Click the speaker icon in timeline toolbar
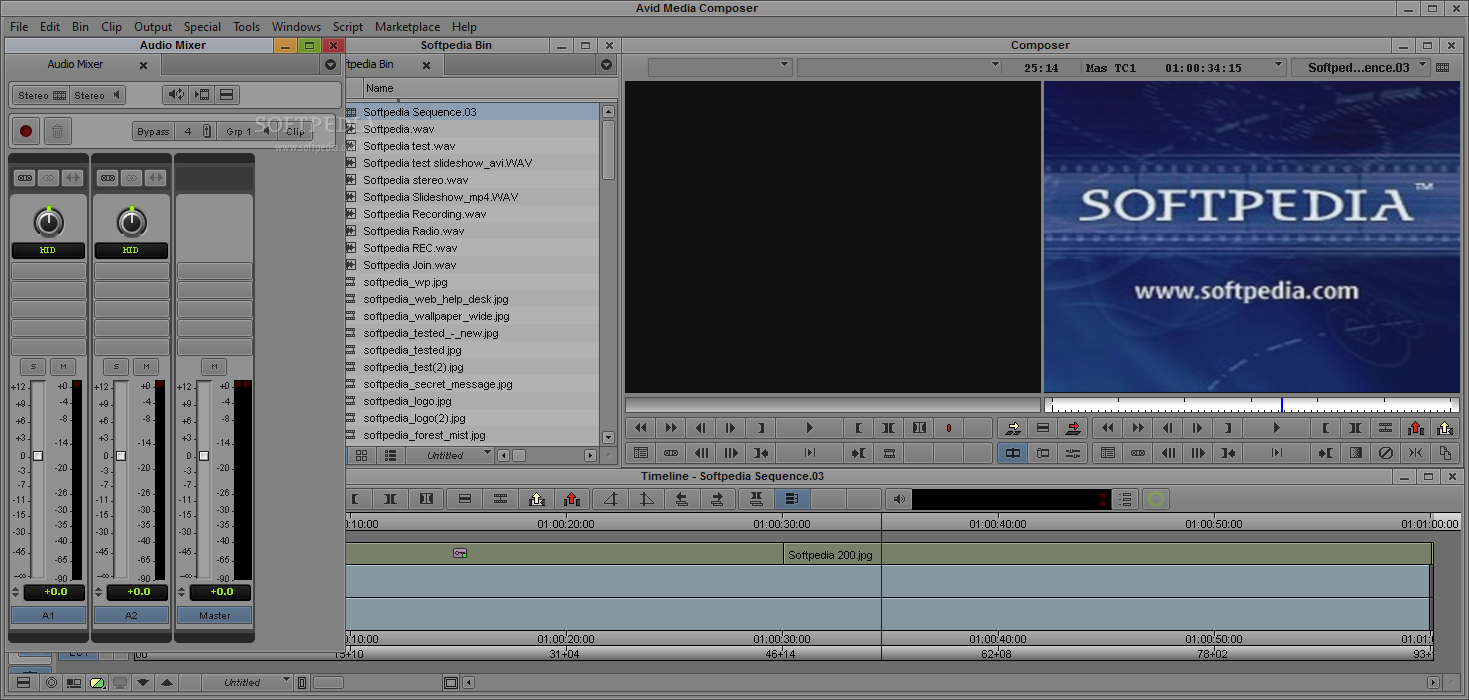Image resolution: width=1469 pixels, height=700 pixels. point(899,498)
